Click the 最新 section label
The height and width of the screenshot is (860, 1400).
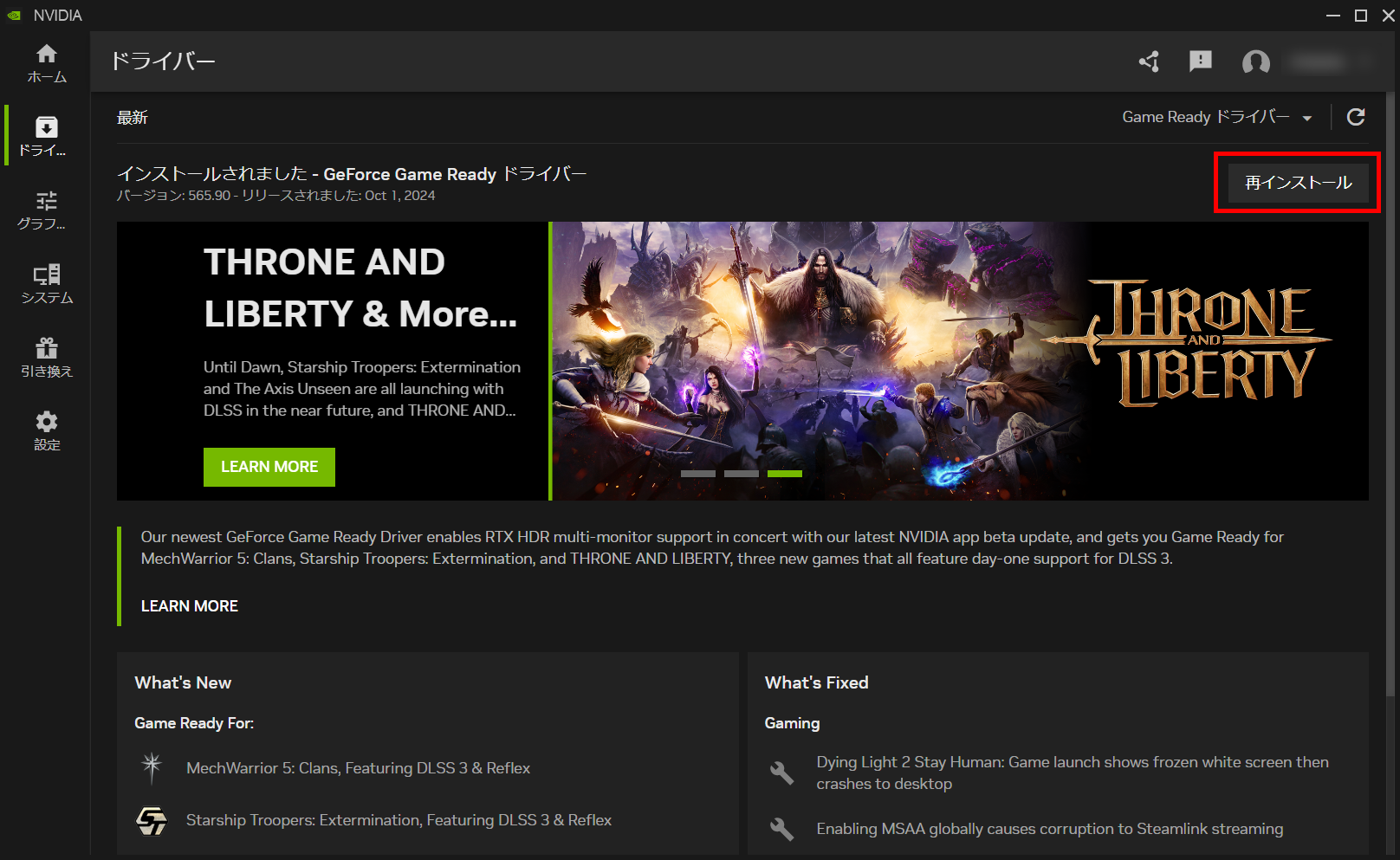tap(133, 118)
